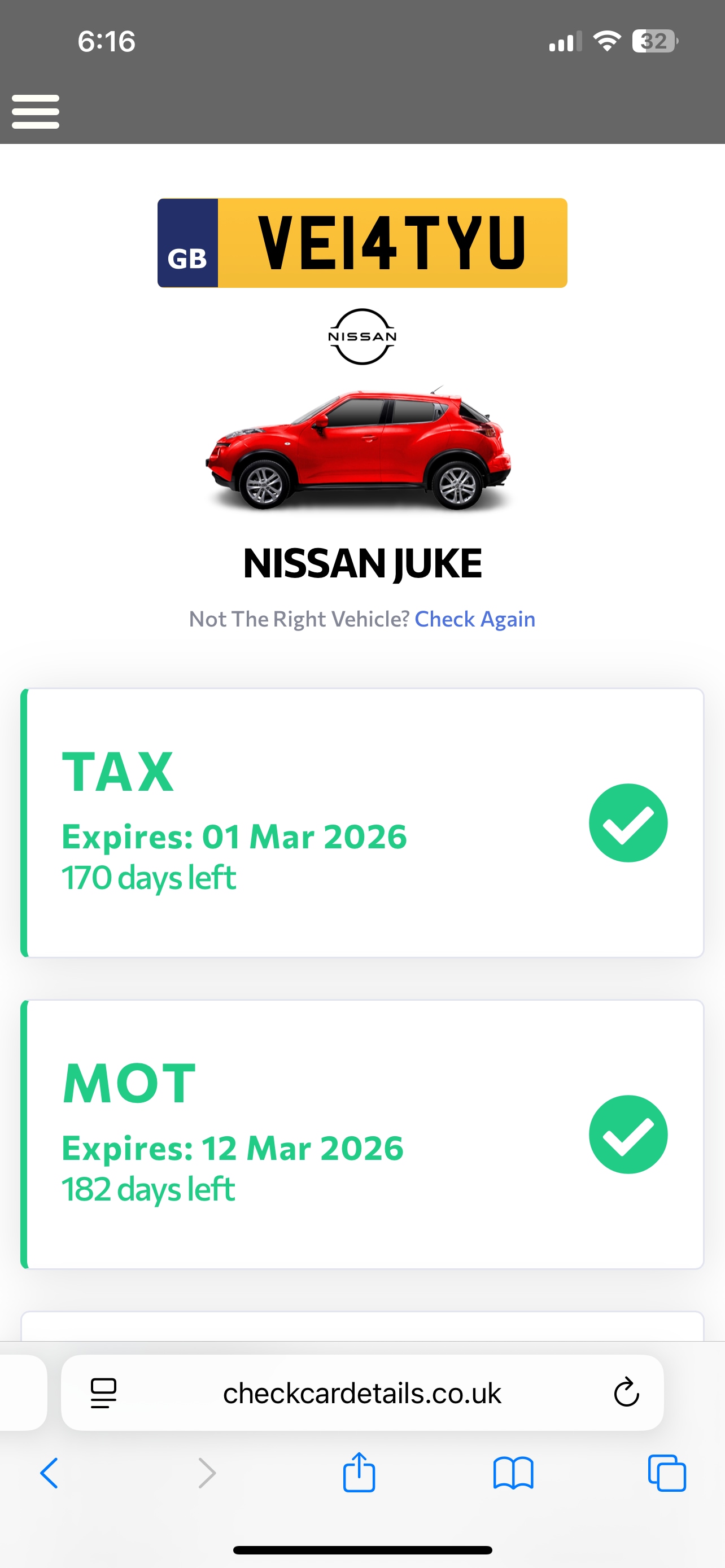Tap the Wi-Fi status icon
Viewport: 725px width, 1568px height.
click(x=607, y=41)
